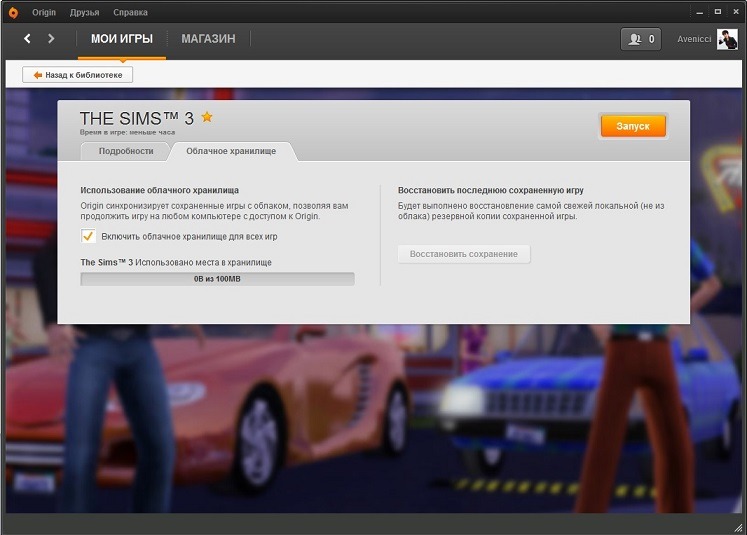Open the Origin menu
This screenshot has height=535, width=747.
[x=44, y=12]
